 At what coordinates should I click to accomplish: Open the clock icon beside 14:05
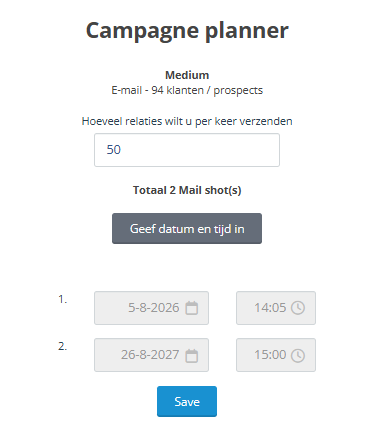tap(298, 308)
